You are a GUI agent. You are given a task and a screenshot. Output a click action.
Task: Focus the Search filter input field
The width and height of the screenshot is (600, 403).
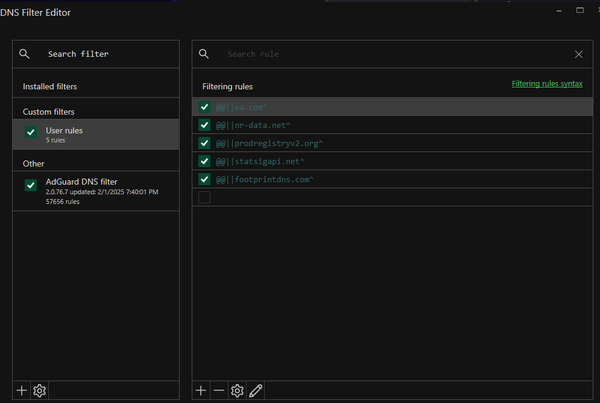pos(96,54)
